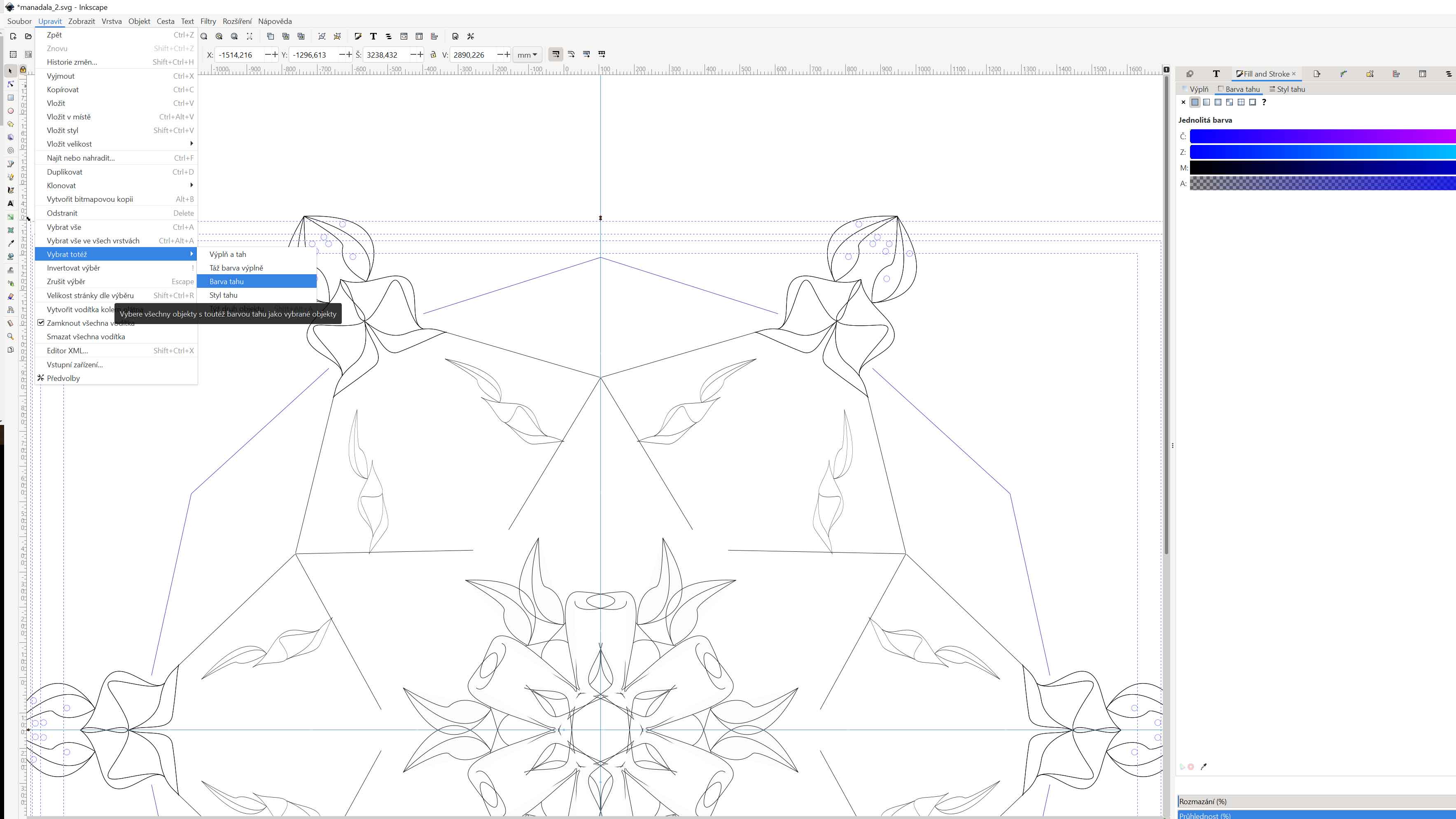Choose the pattern paint type icon

[x=1241, y=102]
